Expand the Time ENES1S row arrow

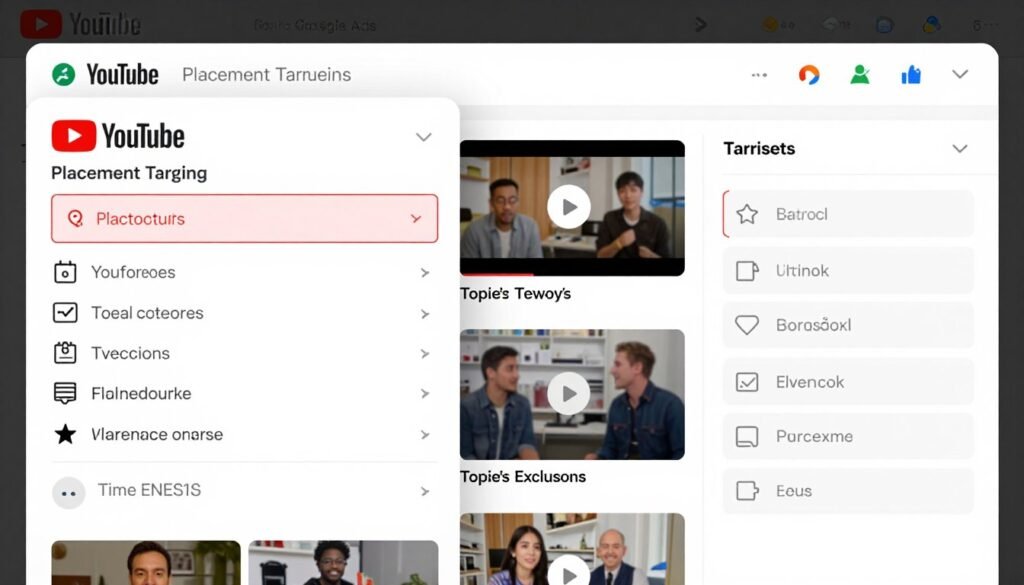point(425,492)
